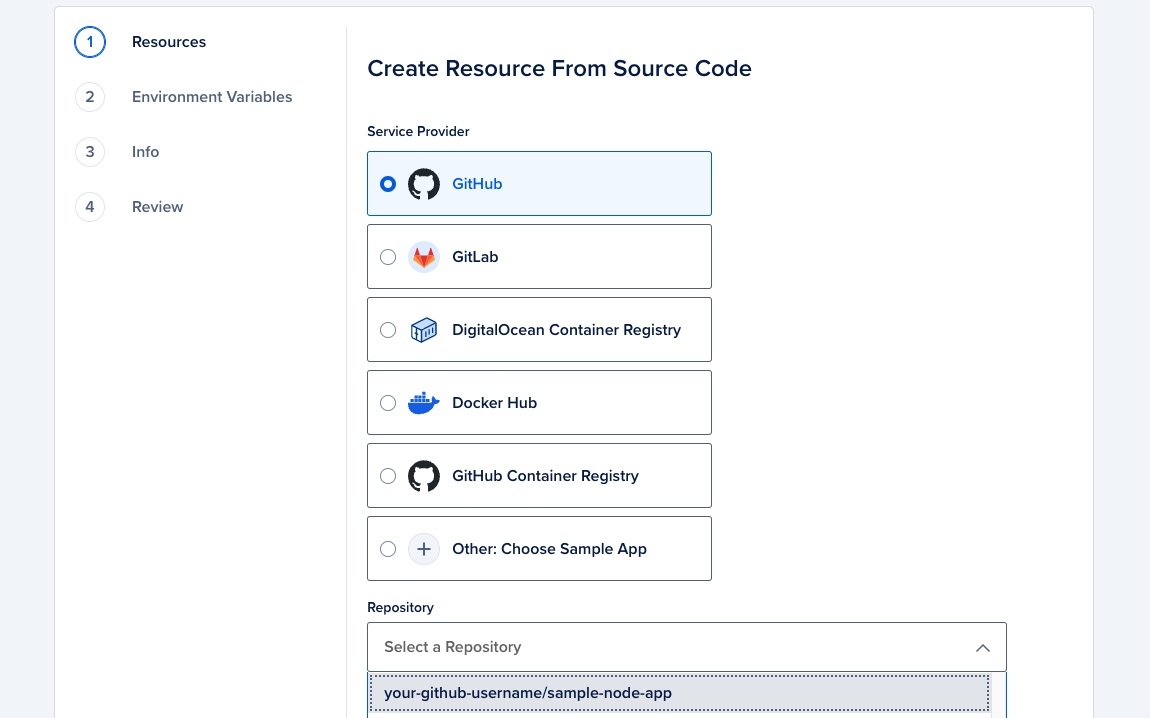Click the GitHub provider label text
Screen dimensions: 1150x718
coord(477,184)
